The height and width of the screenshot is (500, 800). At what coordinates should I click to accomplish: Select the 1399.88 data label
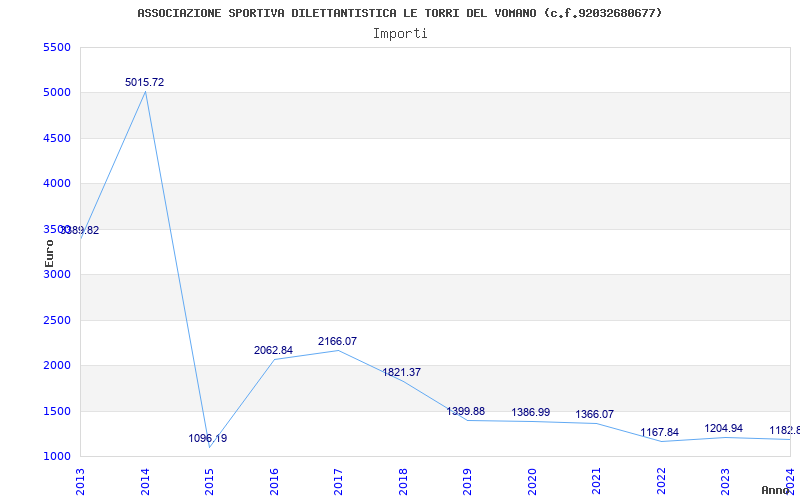[x=466, y=411]
